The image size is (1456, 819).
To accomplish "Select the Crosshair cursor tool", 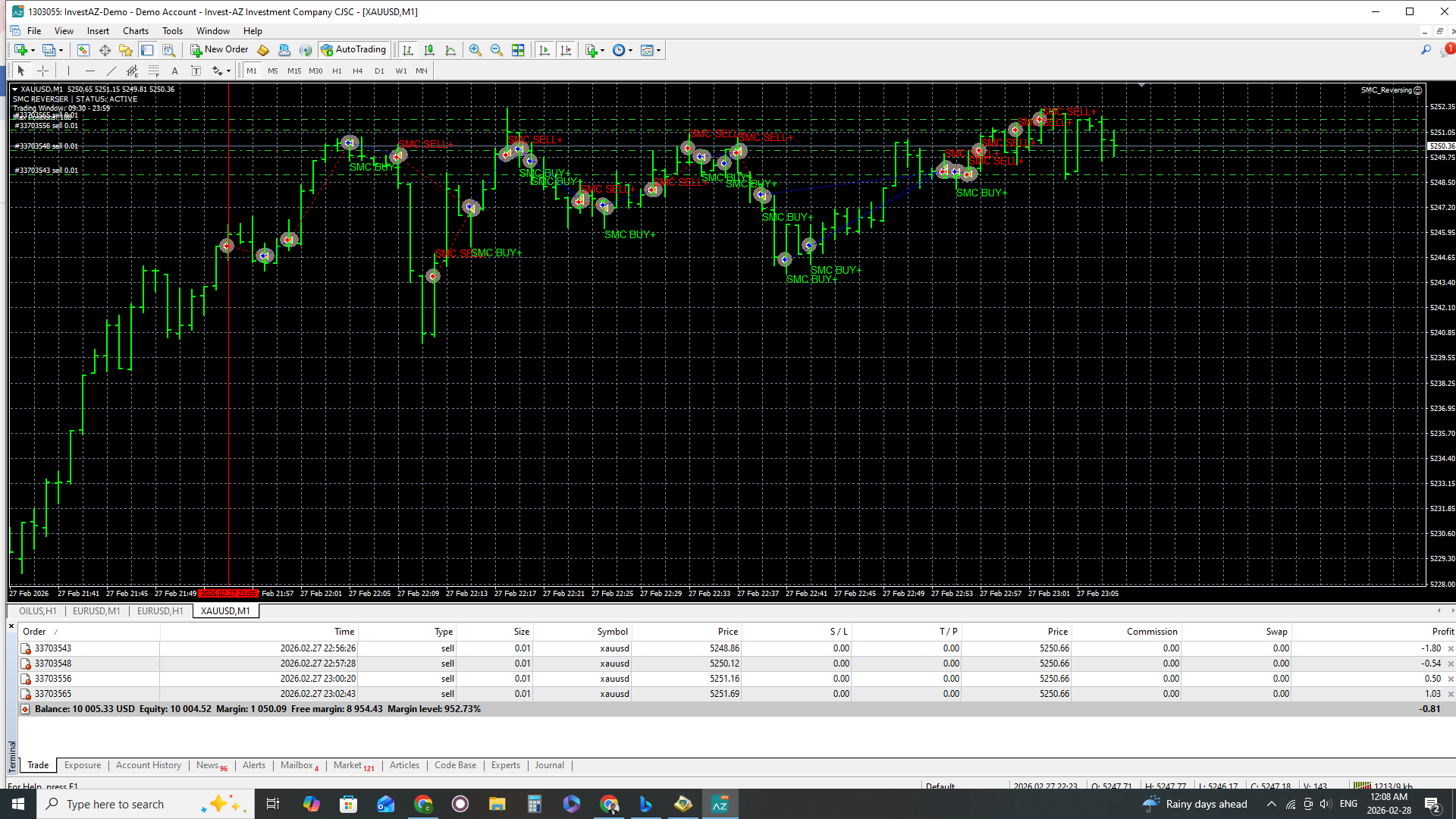I will pyautogui.click(x=43, y=71).
